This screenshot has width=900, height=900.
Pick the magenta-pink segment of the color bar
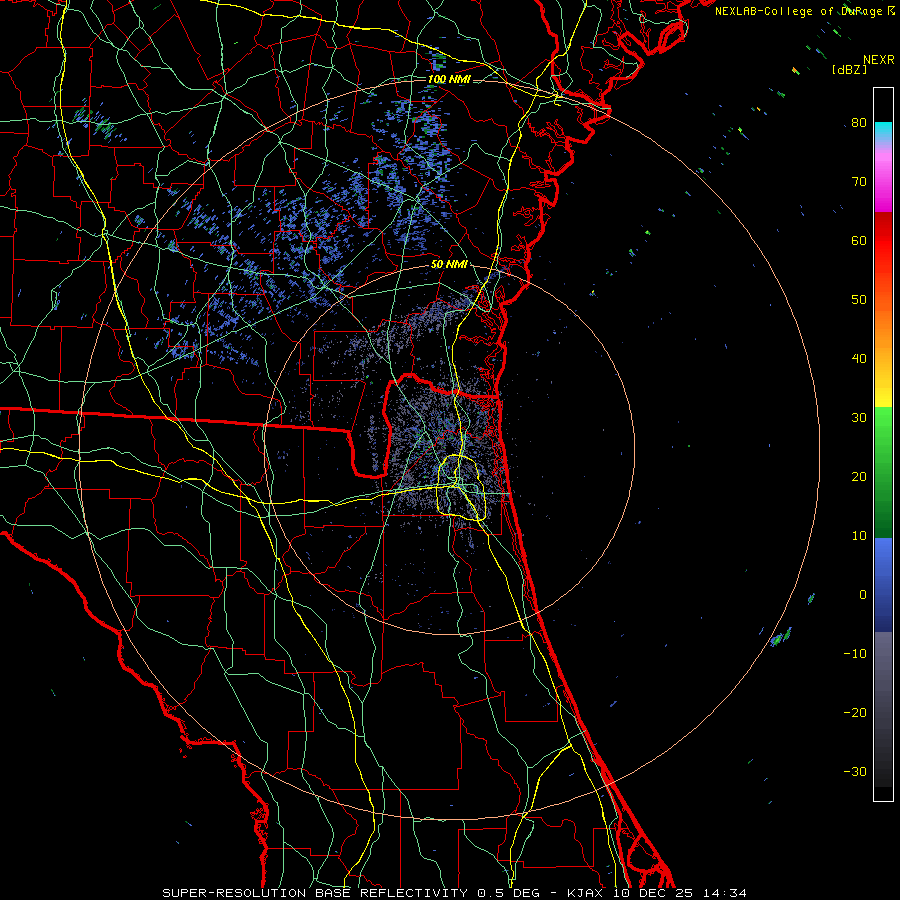tap(883, 180)
